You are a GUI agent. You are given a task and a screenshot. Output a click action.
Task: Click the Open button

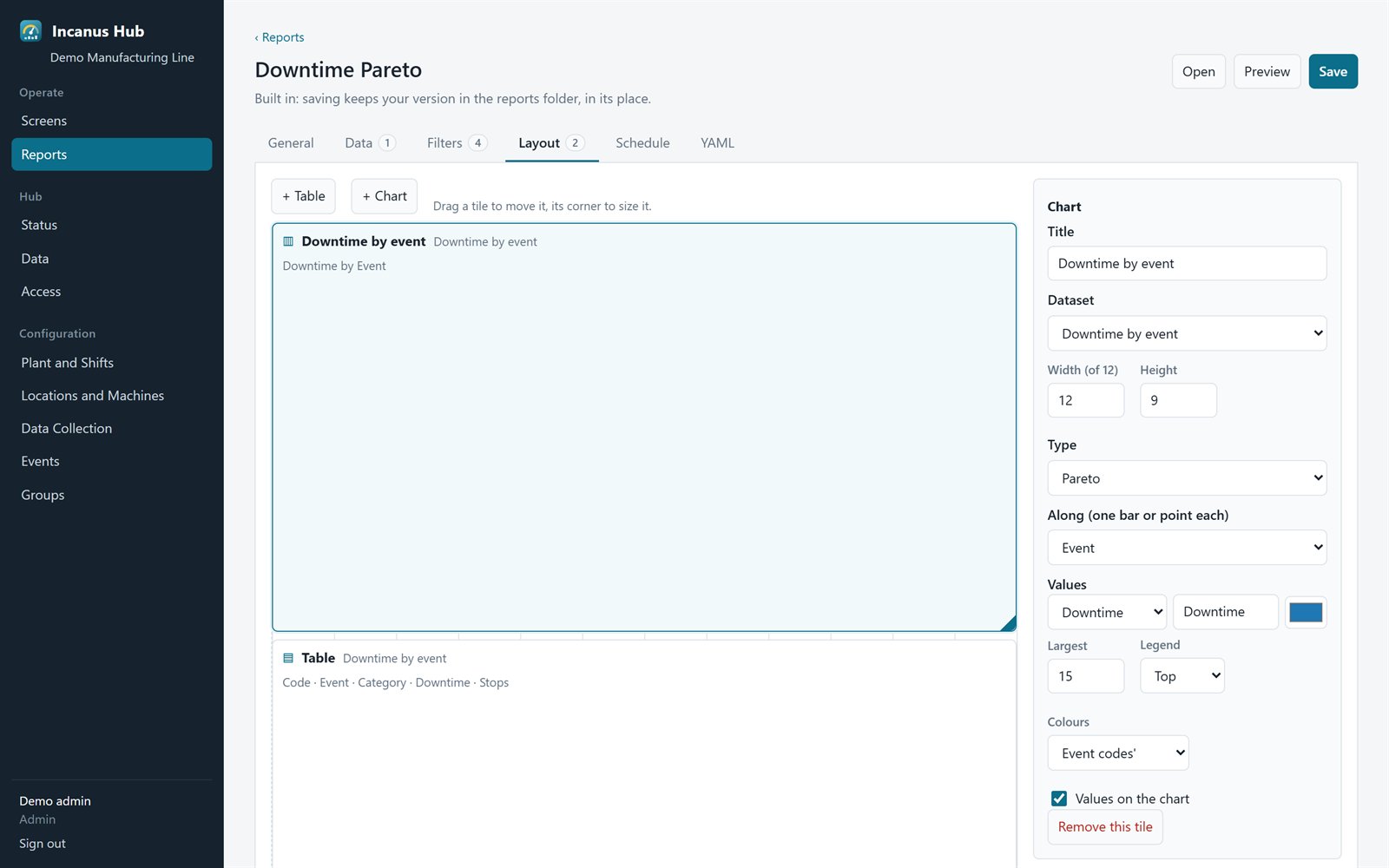[x=1198, y=72]
